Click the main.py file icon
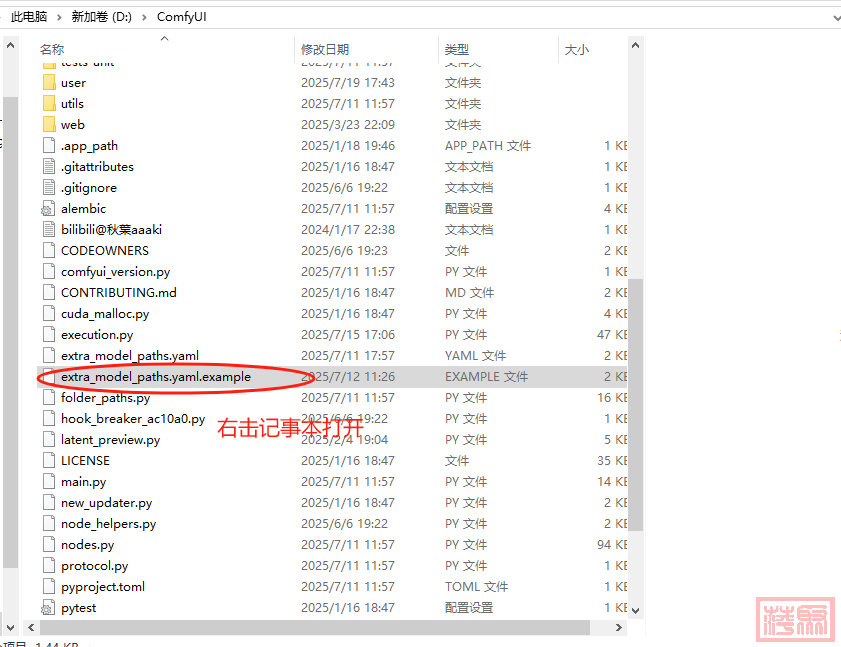Viewport: 841px width, 647px height. pos(49,482)
